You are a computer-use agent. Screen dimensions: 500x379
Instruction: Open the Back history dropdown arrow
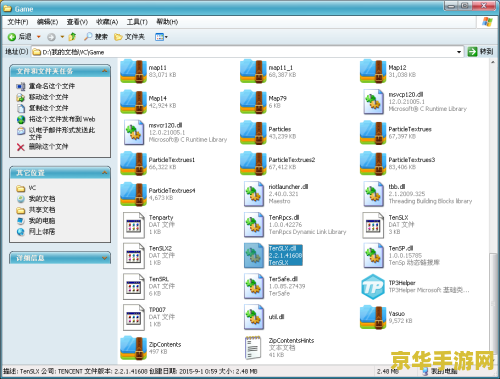click(39, 37)
